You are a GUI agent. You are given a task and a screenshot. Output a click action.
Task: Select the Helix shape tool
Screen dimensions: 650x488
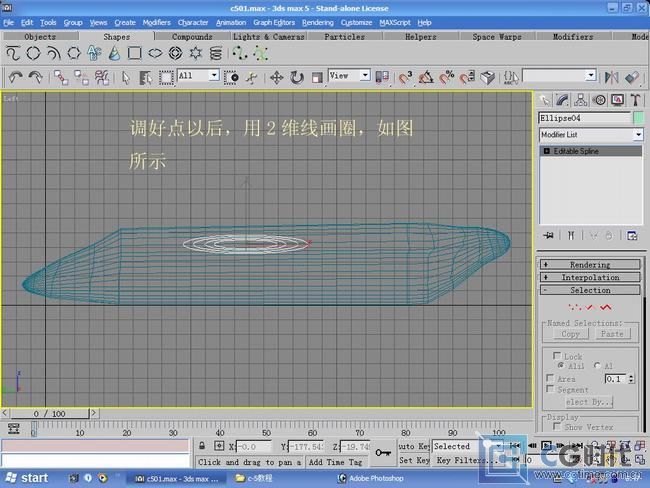point(216,53)
